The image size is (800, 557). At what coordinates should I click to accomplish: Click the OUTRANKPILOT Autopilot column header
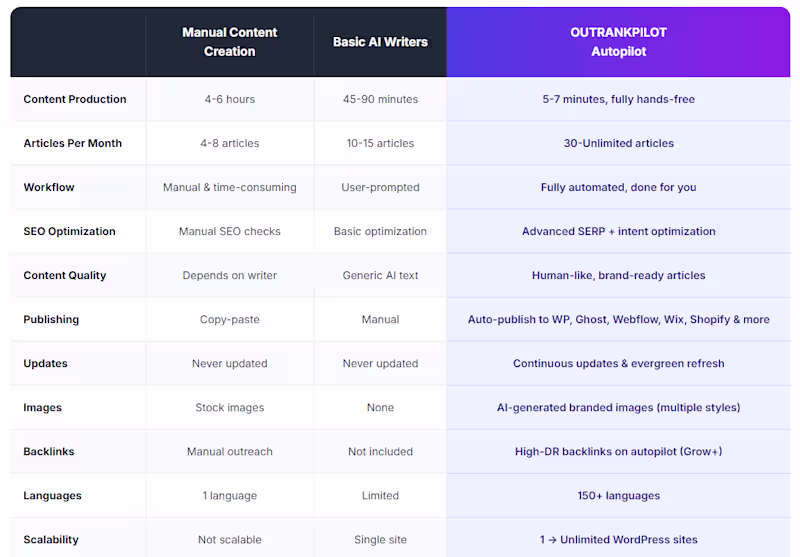(x=618, y=42)
